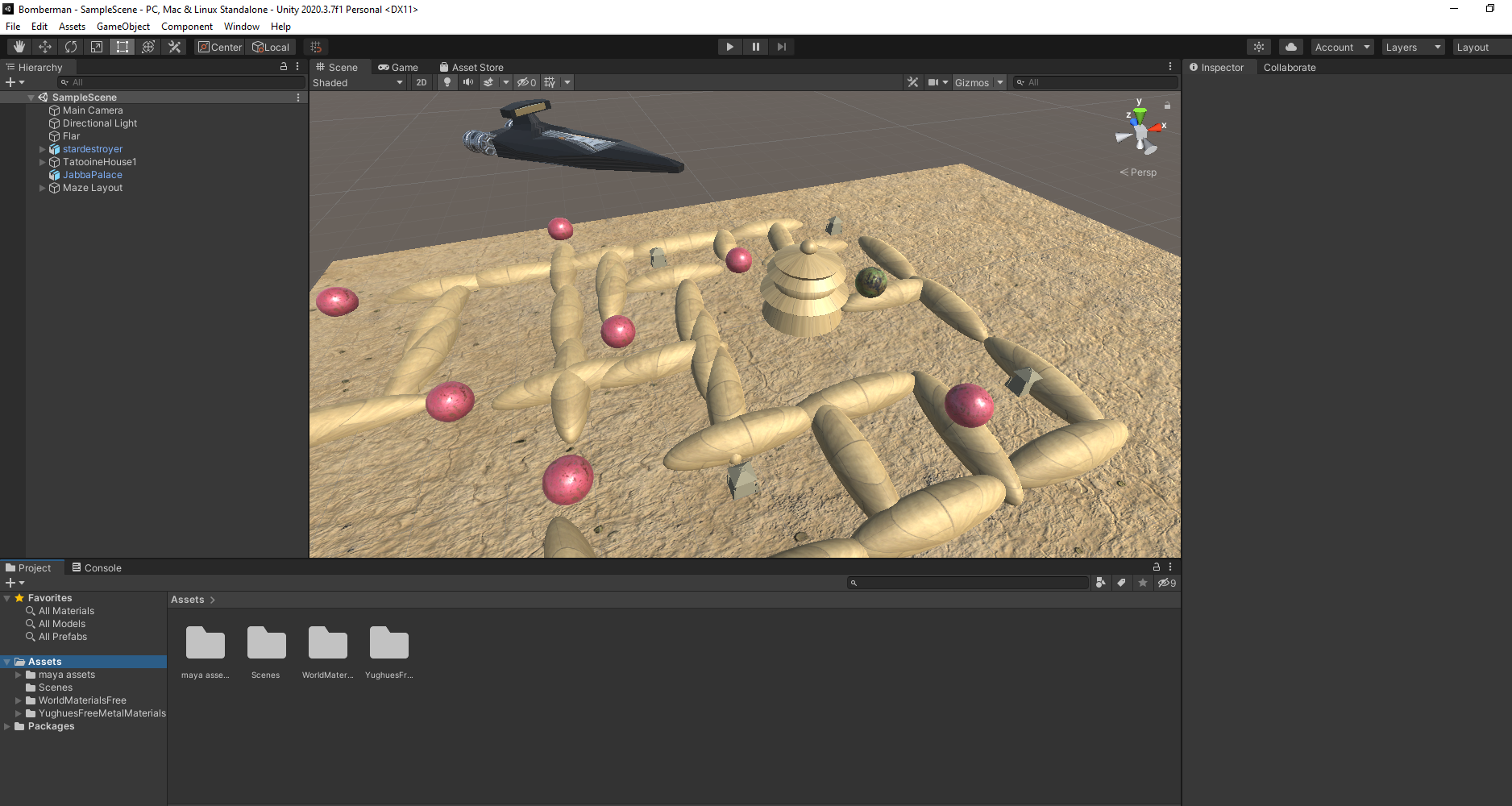
Task: Open the Layers dropdown
Action: [1413, 47]
